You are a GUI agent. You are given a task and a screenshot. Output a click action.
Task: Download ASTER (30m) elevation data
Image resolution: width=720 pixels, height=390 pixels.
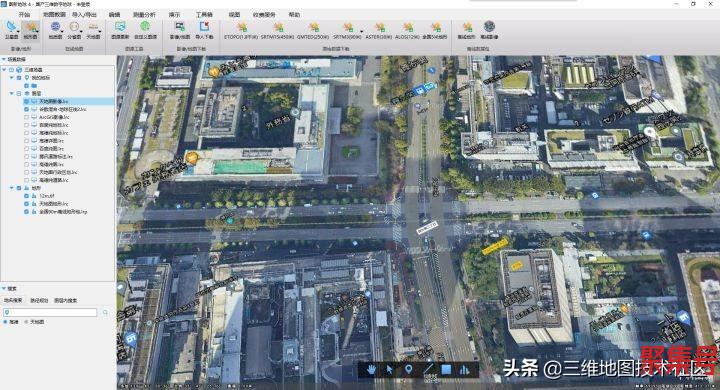pyautogui.click(x=379, y=30)
